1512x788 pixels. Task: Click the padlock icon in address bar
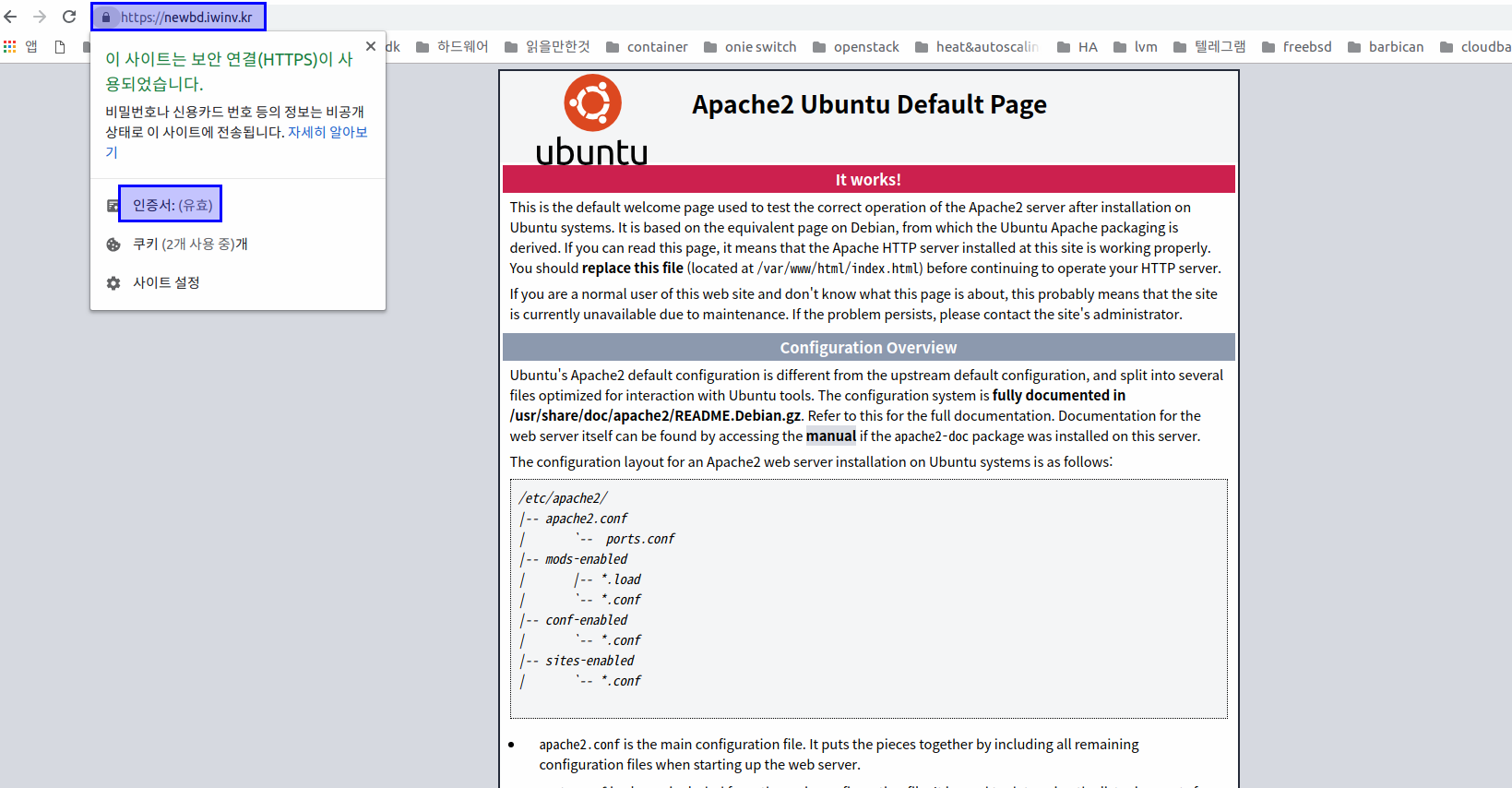click(106, 18)
